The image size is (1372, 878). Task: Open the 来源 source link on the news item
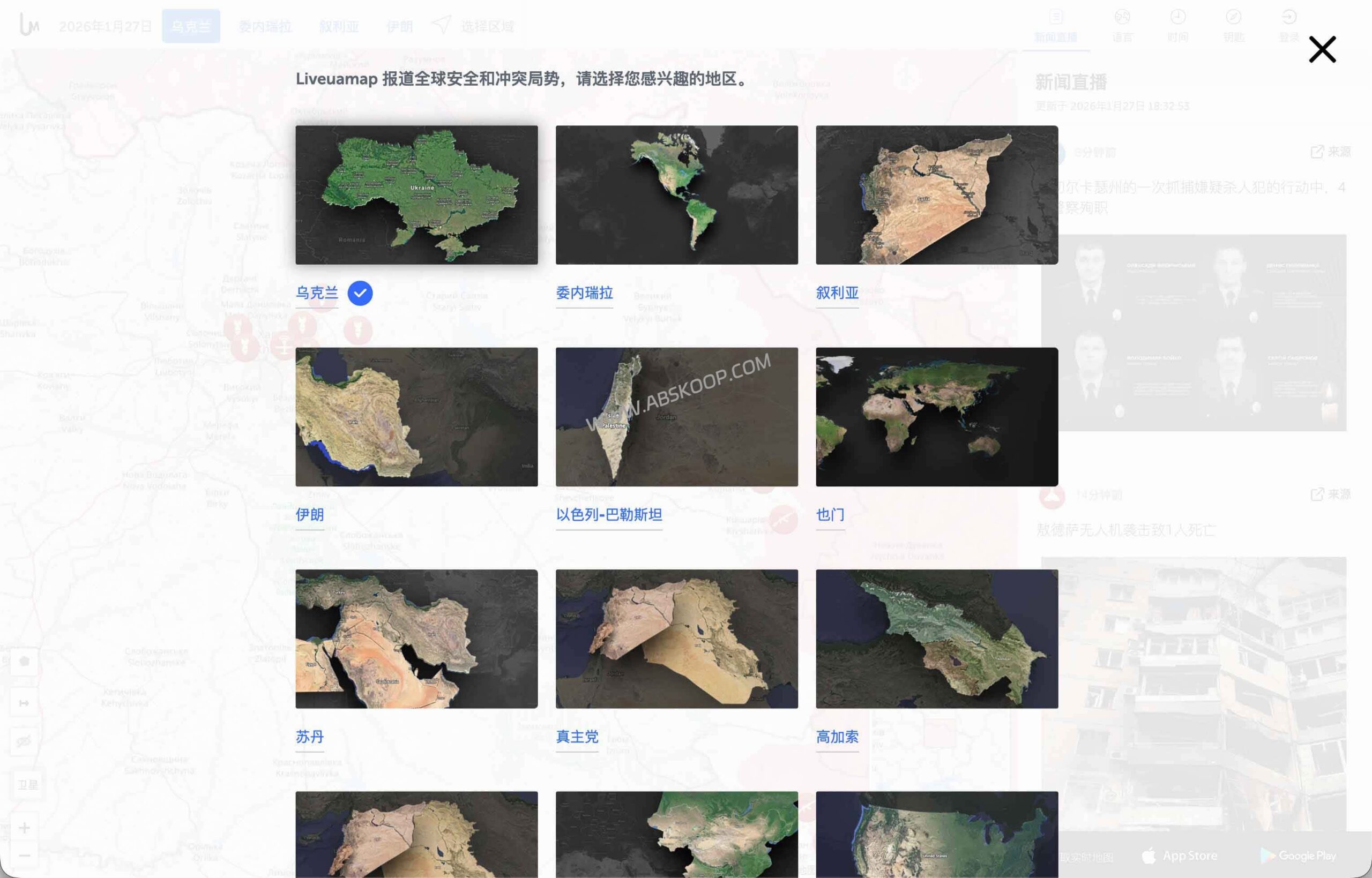point(1333,152)
